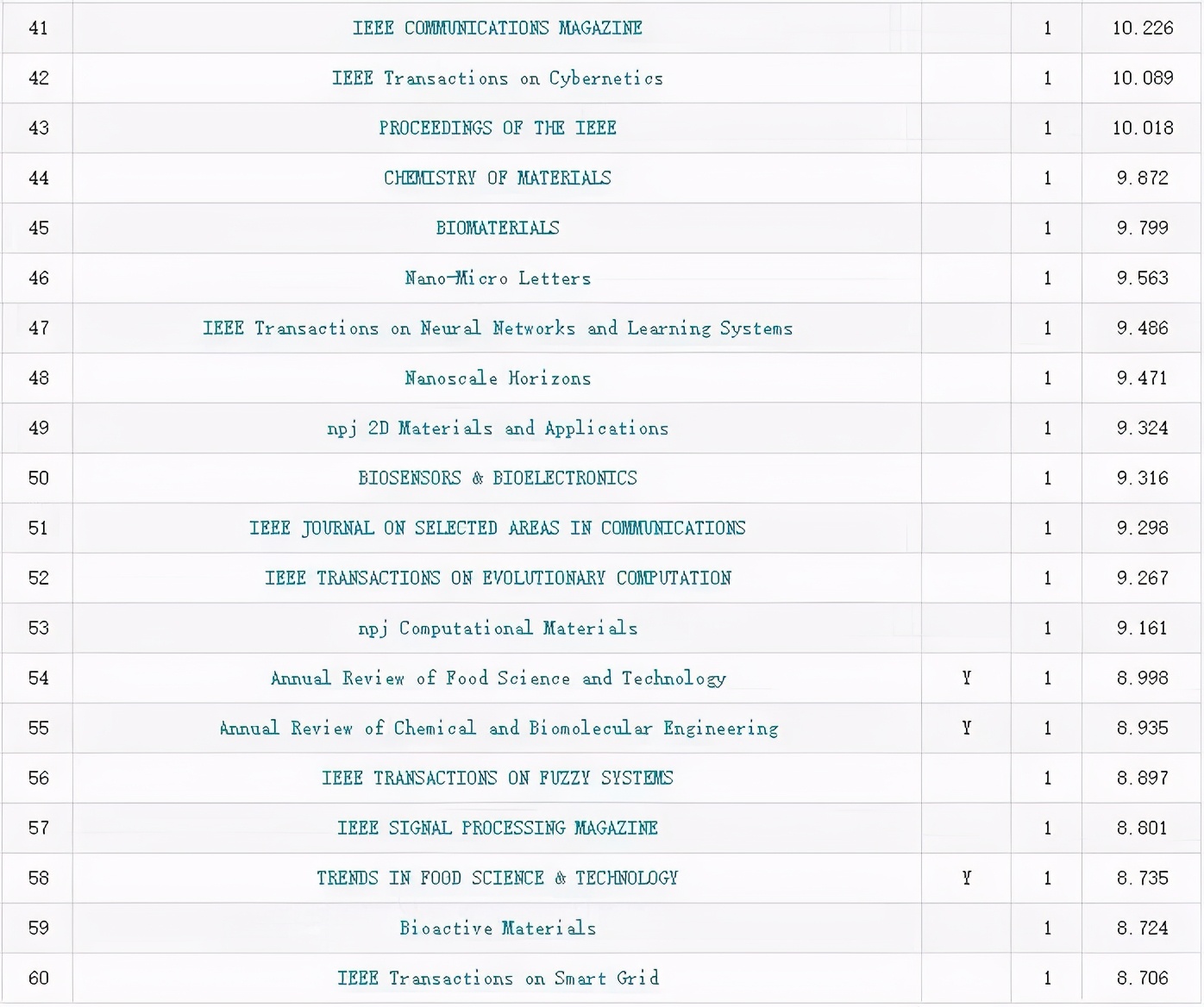Open Bioactive Materials journal link
The width and height of the screenshot is (1204, 1007).
498,928
